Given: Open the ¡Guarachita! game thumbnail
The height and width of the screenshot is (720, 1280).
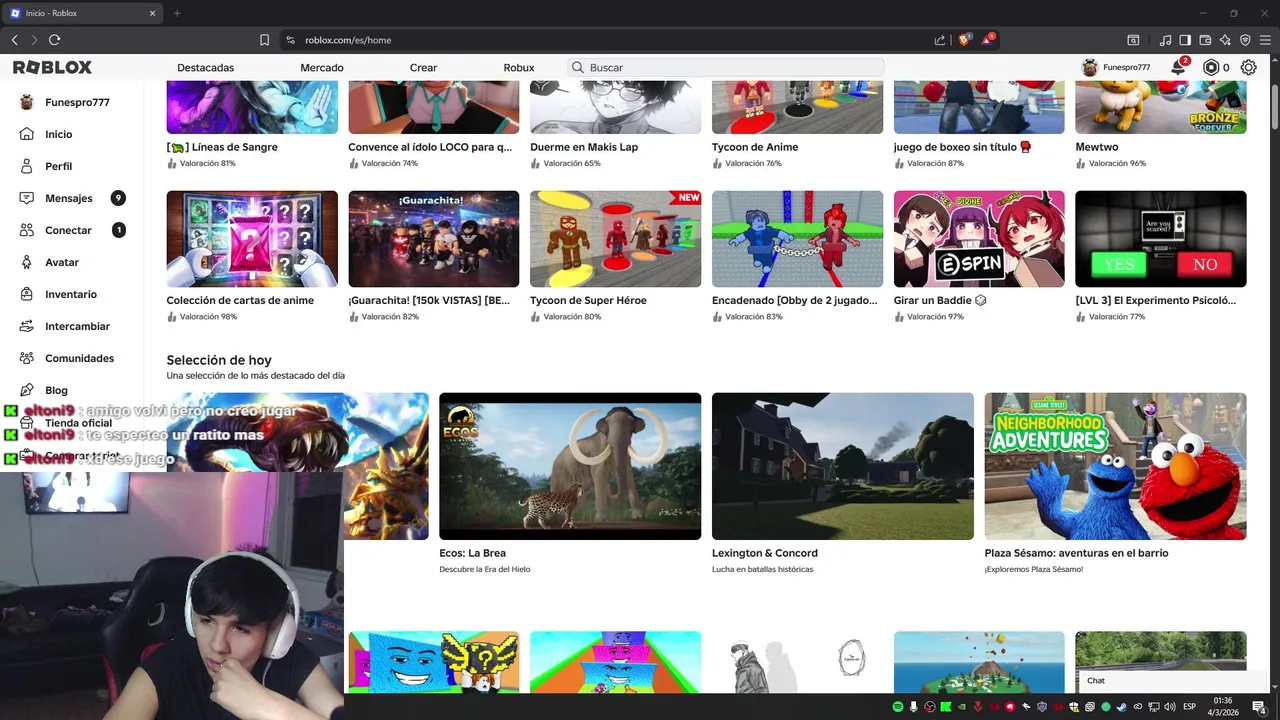Looking at the screenshot, I should tap(434, 239).
